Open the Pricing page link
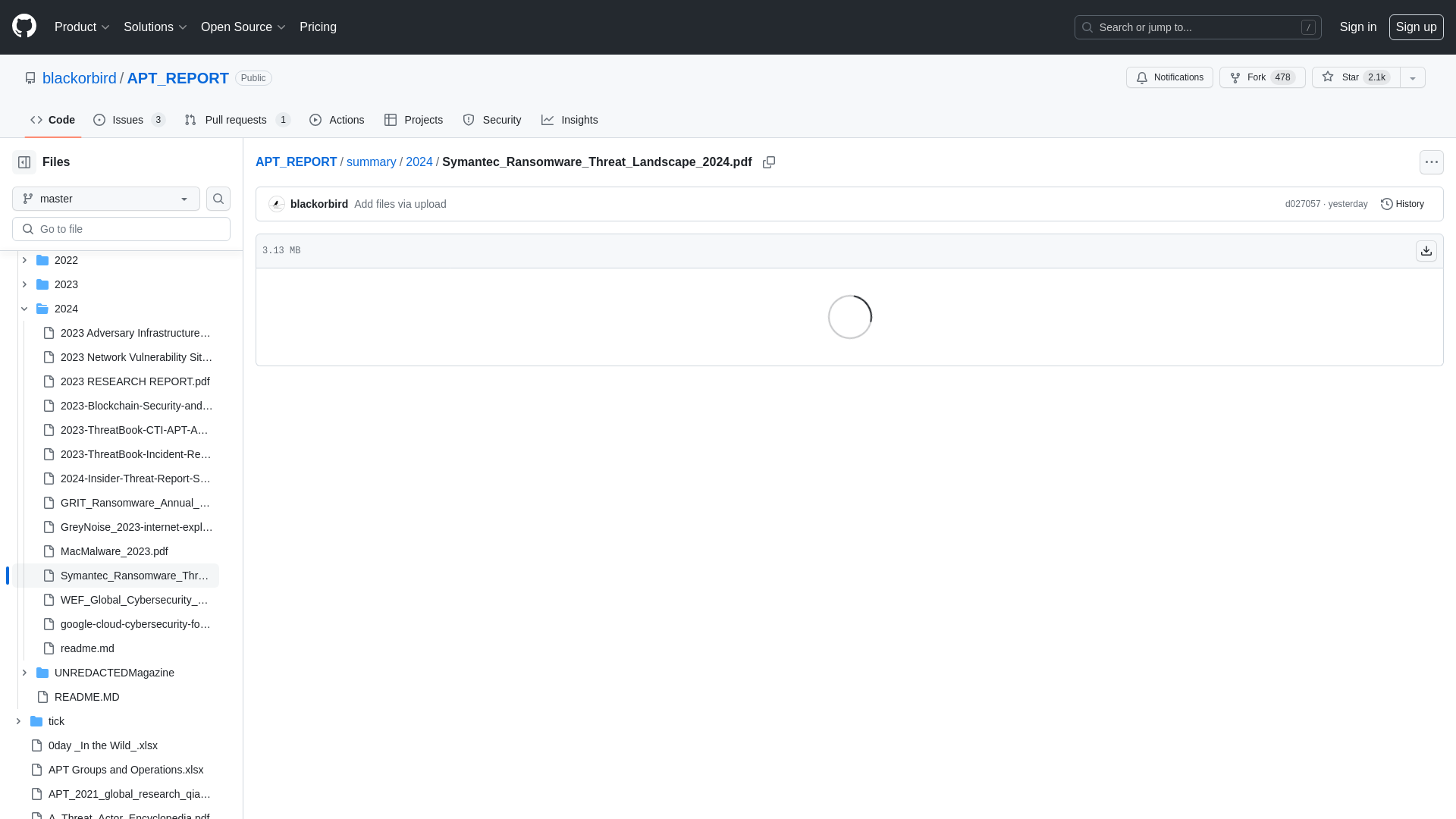The width and height of the screenshot is (1456, 819). pyautogui.click(x=318, y=27)
